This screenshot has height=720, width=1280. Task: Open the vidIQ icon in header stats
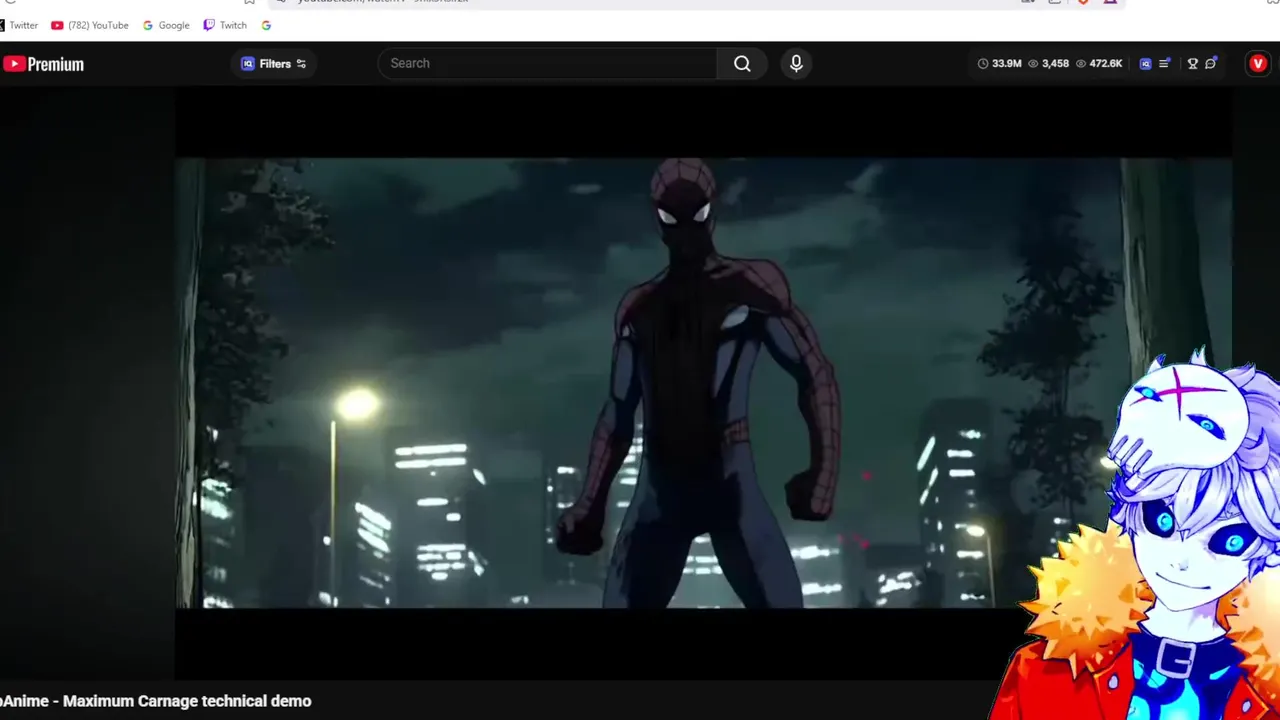coord(1146,63)
